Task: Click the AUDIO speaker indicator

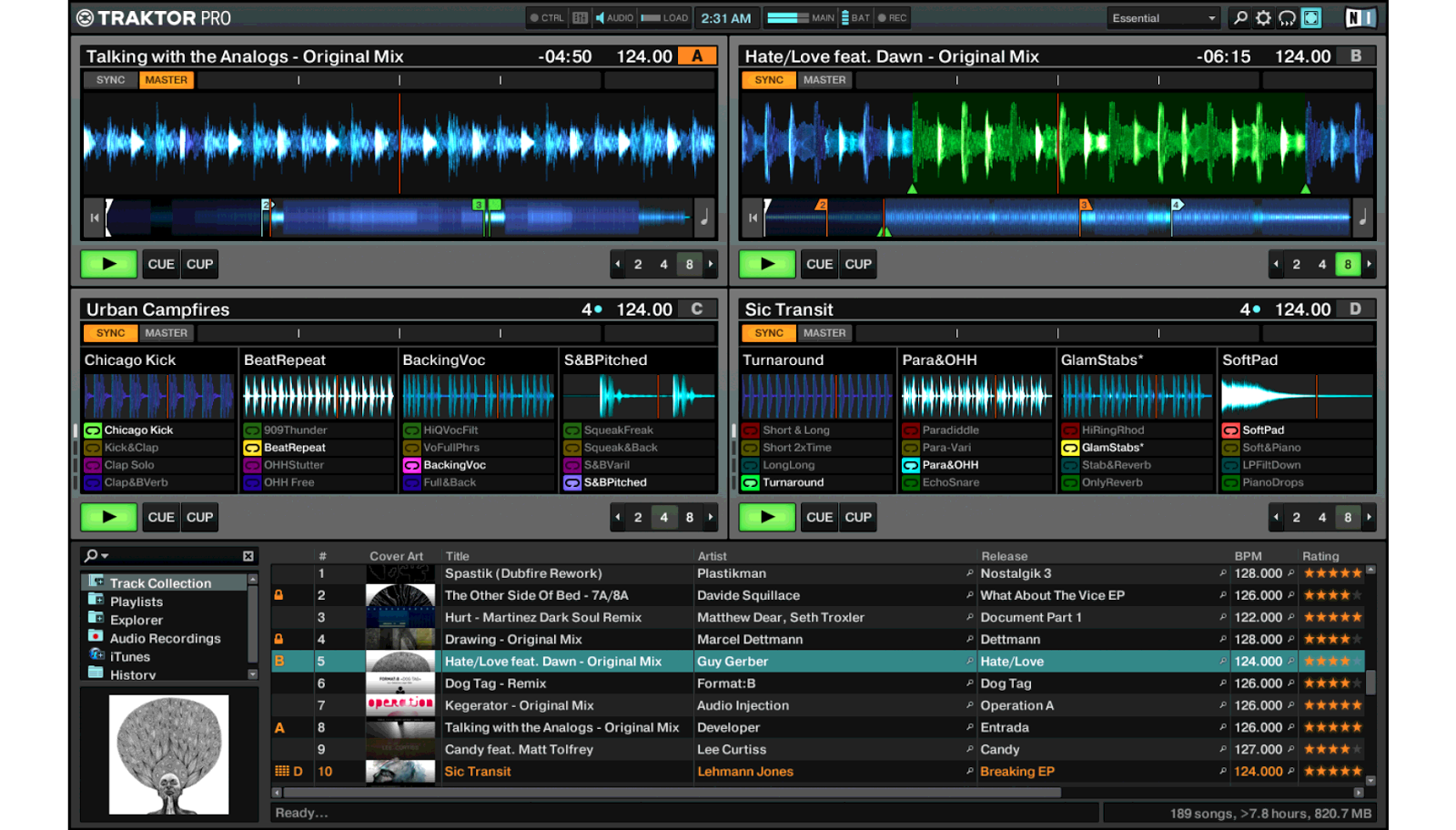Action: point(614,18)
